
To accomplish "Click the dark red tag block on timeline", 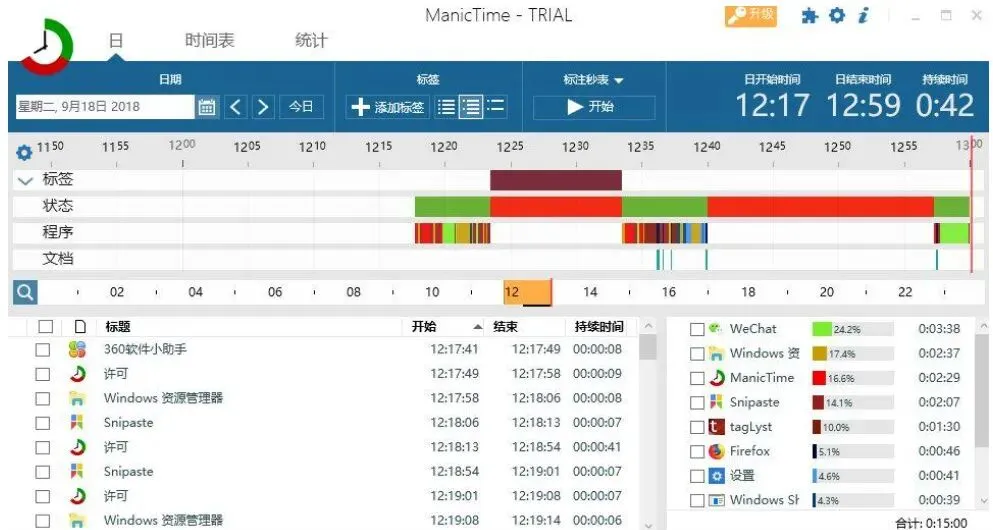I will coord(555,180).
